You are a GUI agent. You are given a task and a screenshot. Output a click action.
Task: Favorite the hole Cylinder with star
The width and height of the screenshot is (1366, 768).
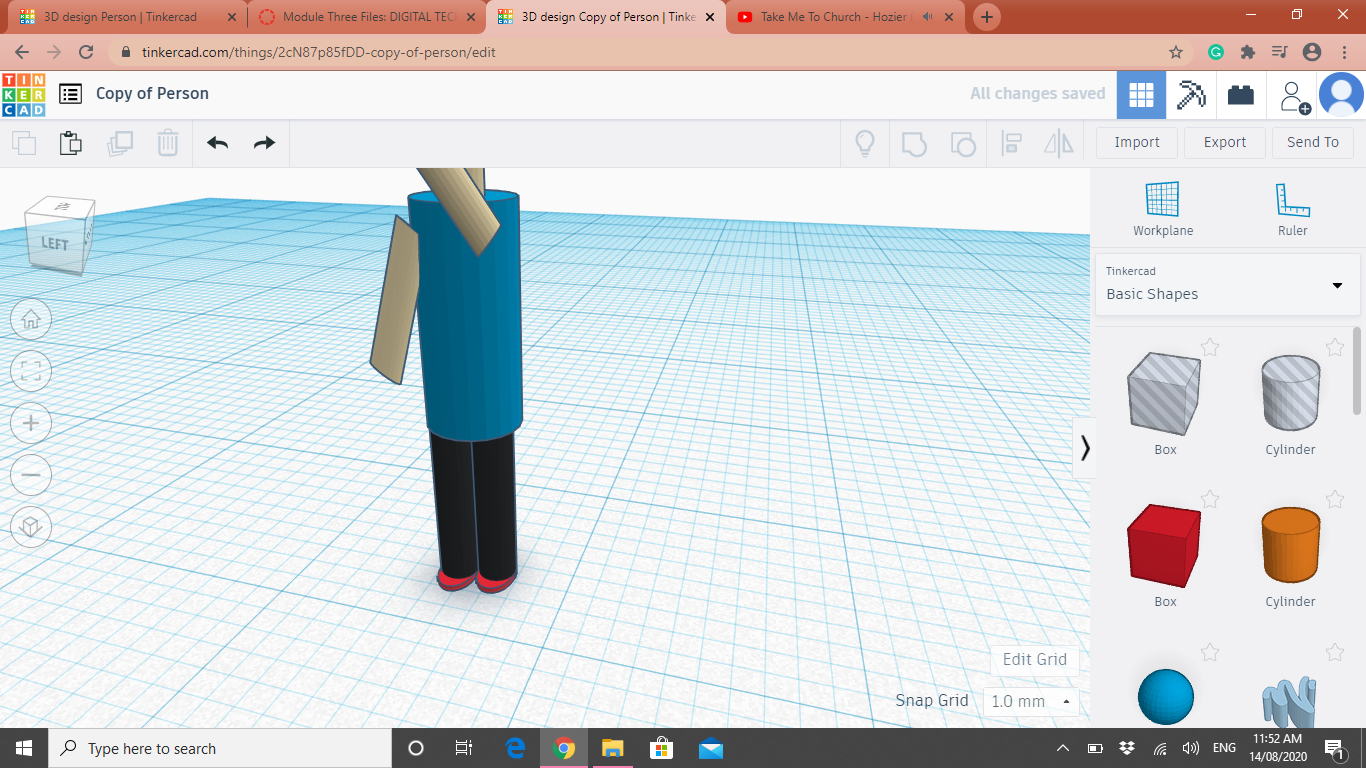[x=1335, y=347]
